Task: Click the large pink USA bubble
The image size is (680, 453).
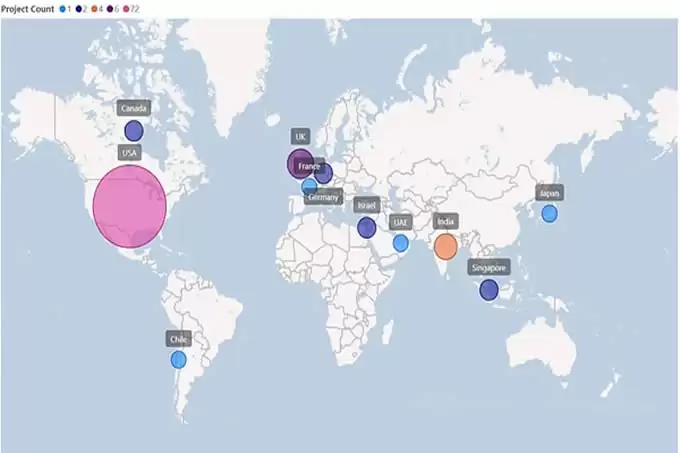Action: [130, 206]
